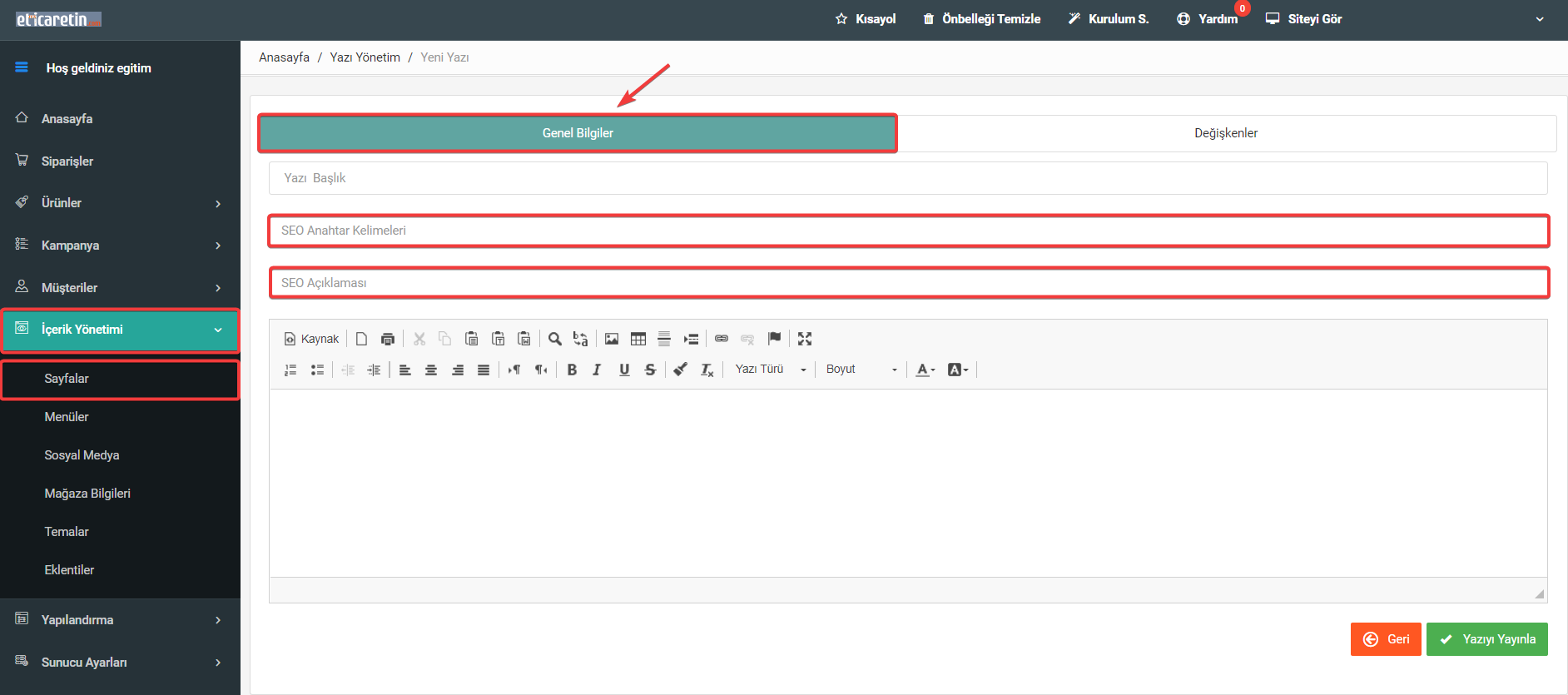Toggle bold formatting
The width and height of the screenshot is (1568, 695).
572,370
